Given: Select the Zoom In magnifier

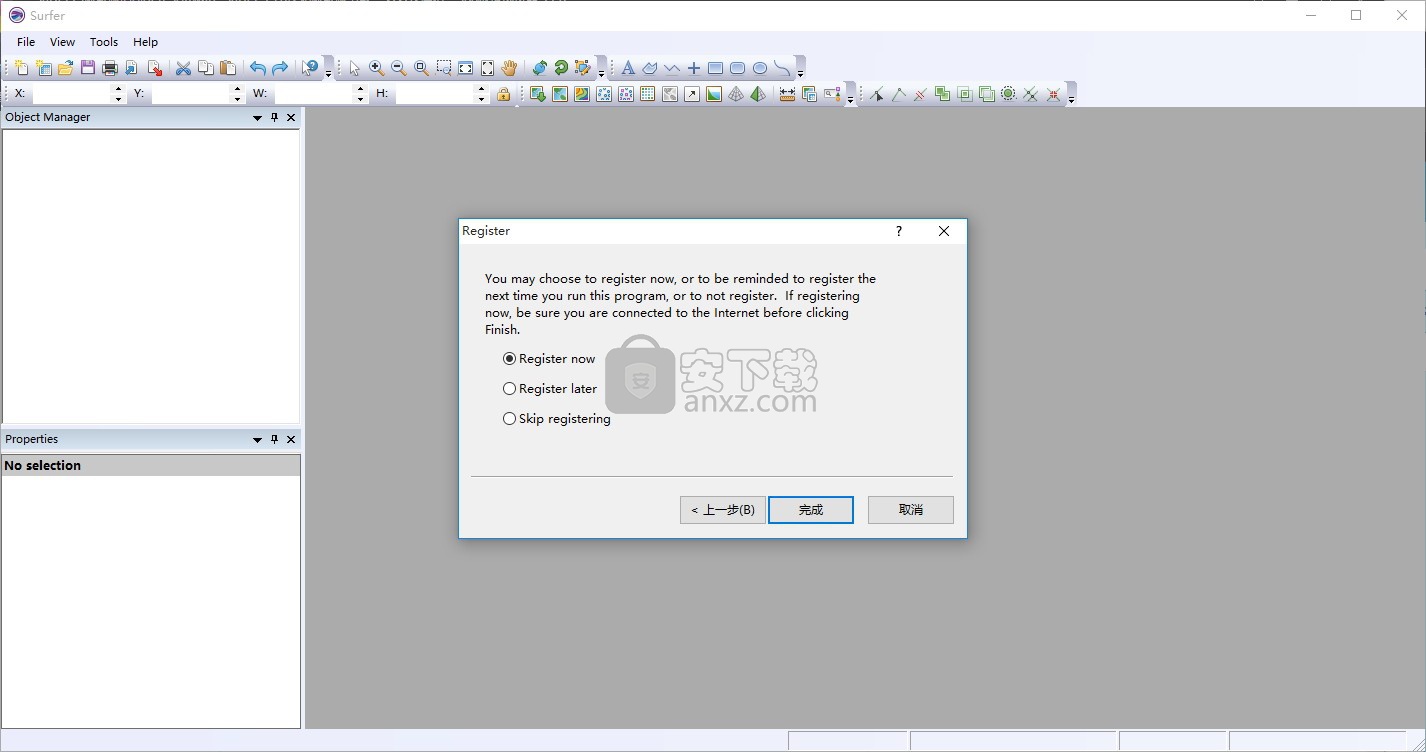Looking at the screenshot, I should 376,68.
